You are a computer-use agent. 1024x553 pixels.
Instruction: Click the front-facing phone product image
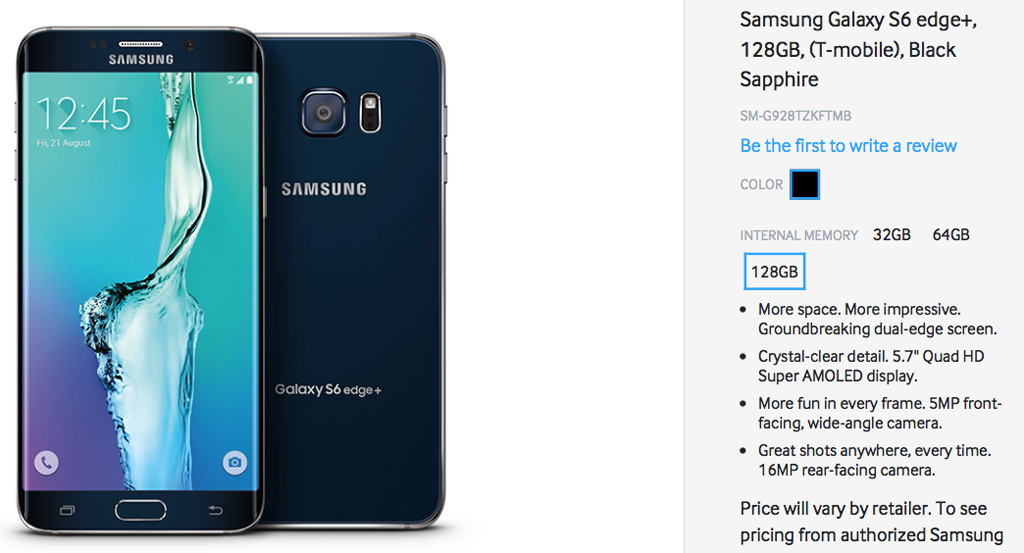140,281
